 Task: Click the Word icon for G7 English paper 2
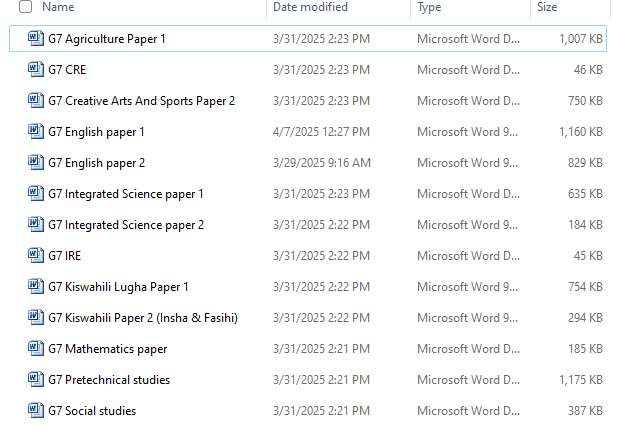tap(36, 163)
